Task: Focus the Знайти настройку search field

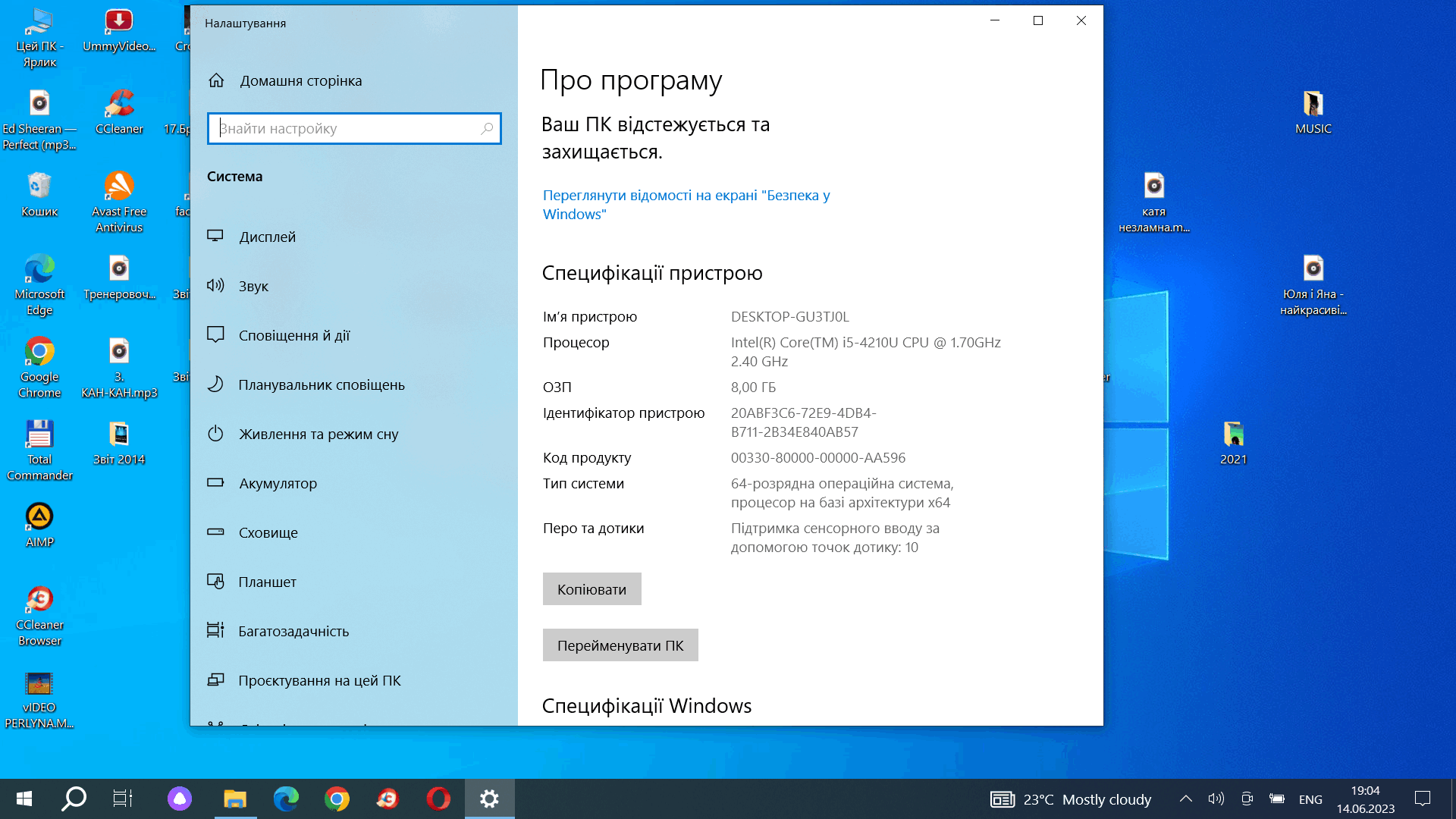Action: point(354,129)
